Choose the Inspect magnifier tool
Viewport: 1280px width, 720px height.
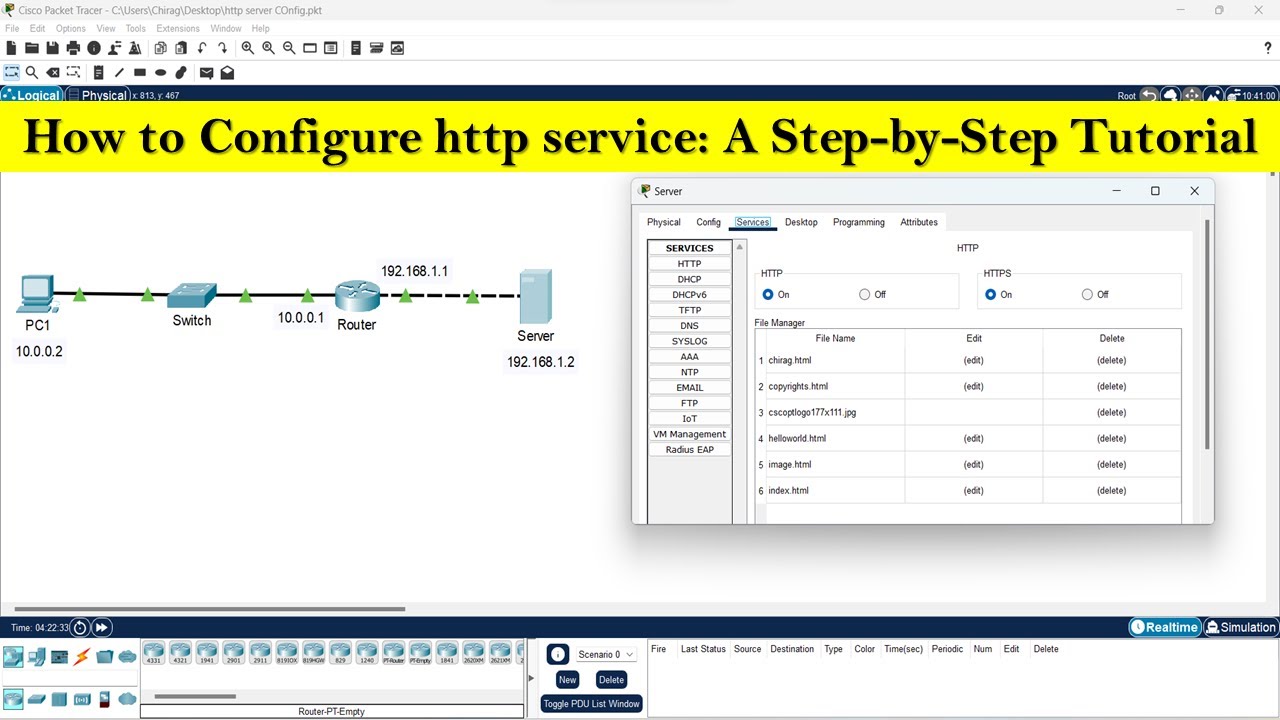(x=32, y=72)
